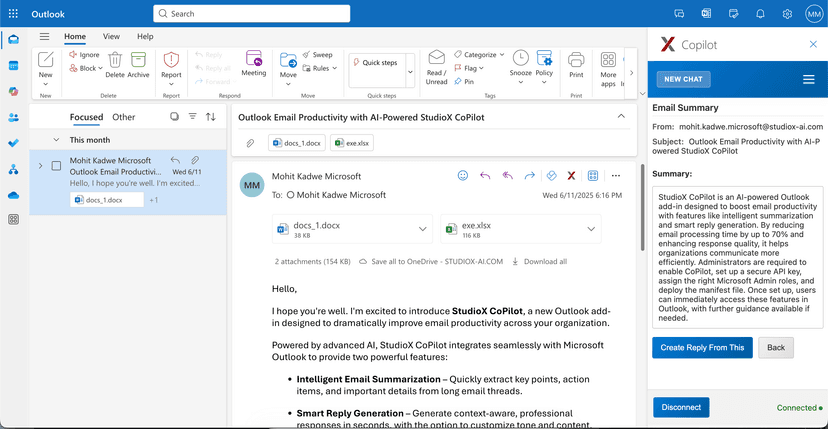This screenshot has height=429, width=828.
Task: Click the Reply All arrow in message header
Action: tap(507, 175)
